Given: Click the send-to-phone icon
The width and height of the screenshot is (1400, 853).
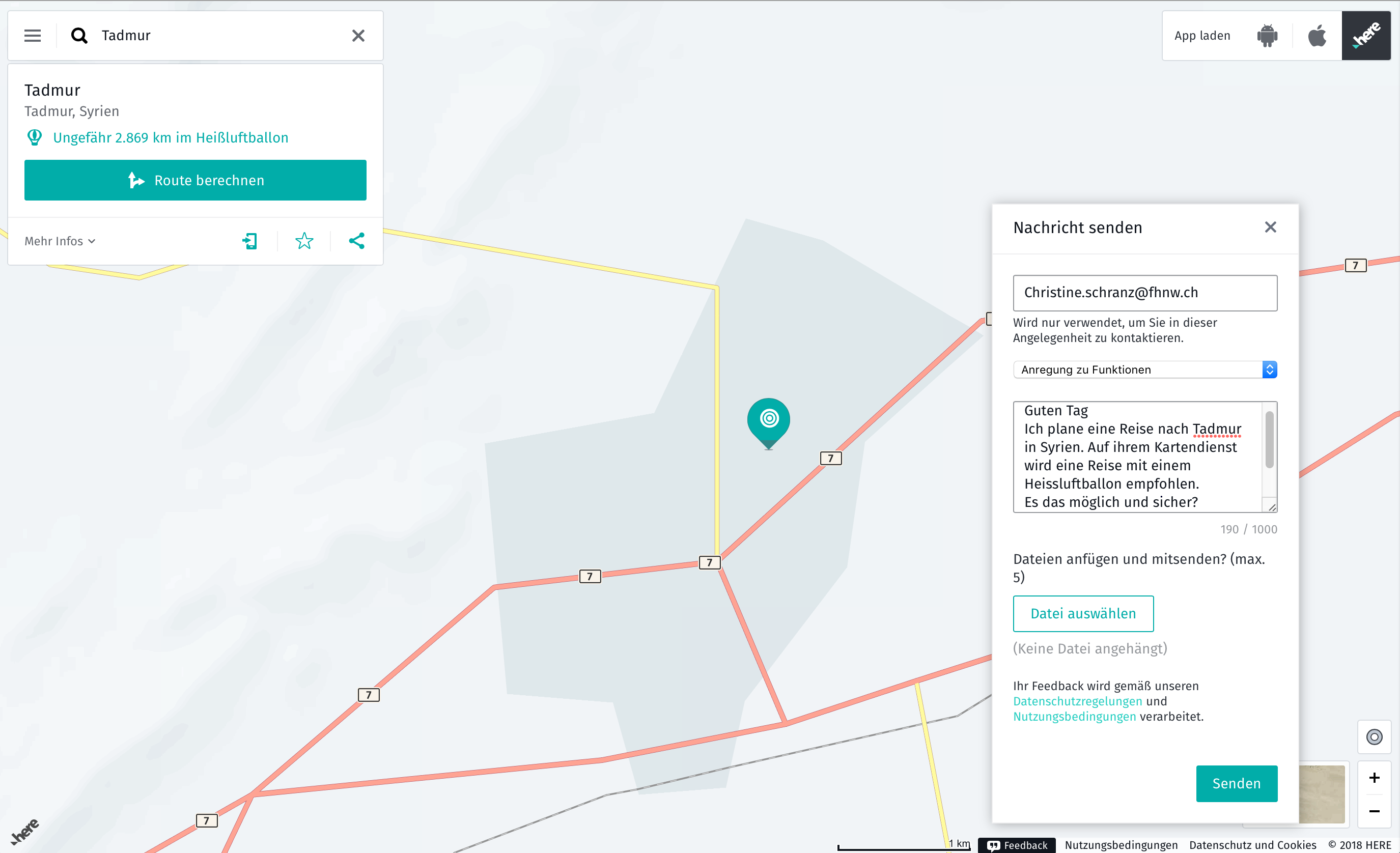Looking at the screenshot, I should point(250,241).
